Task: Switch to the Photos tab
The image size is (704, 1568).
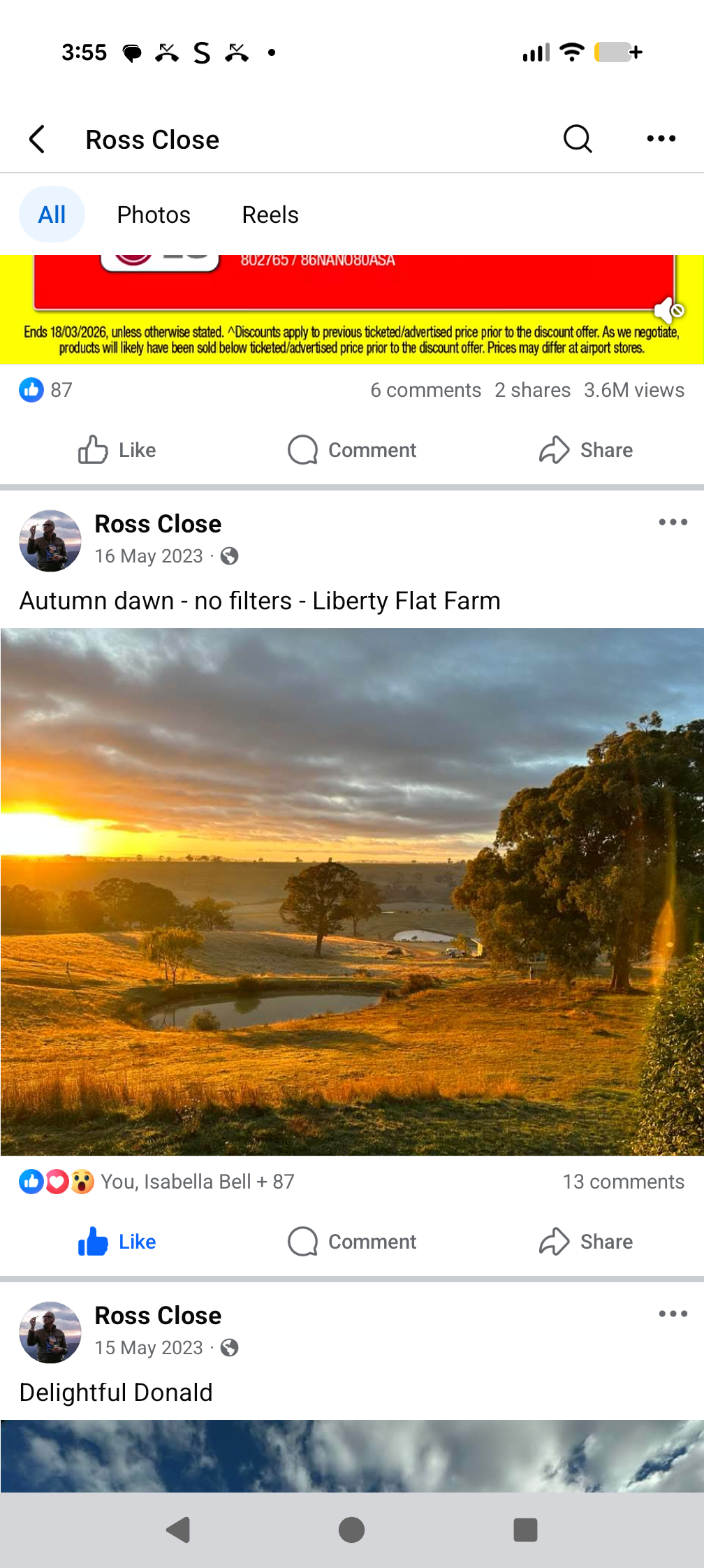Action: coord(154,215)
